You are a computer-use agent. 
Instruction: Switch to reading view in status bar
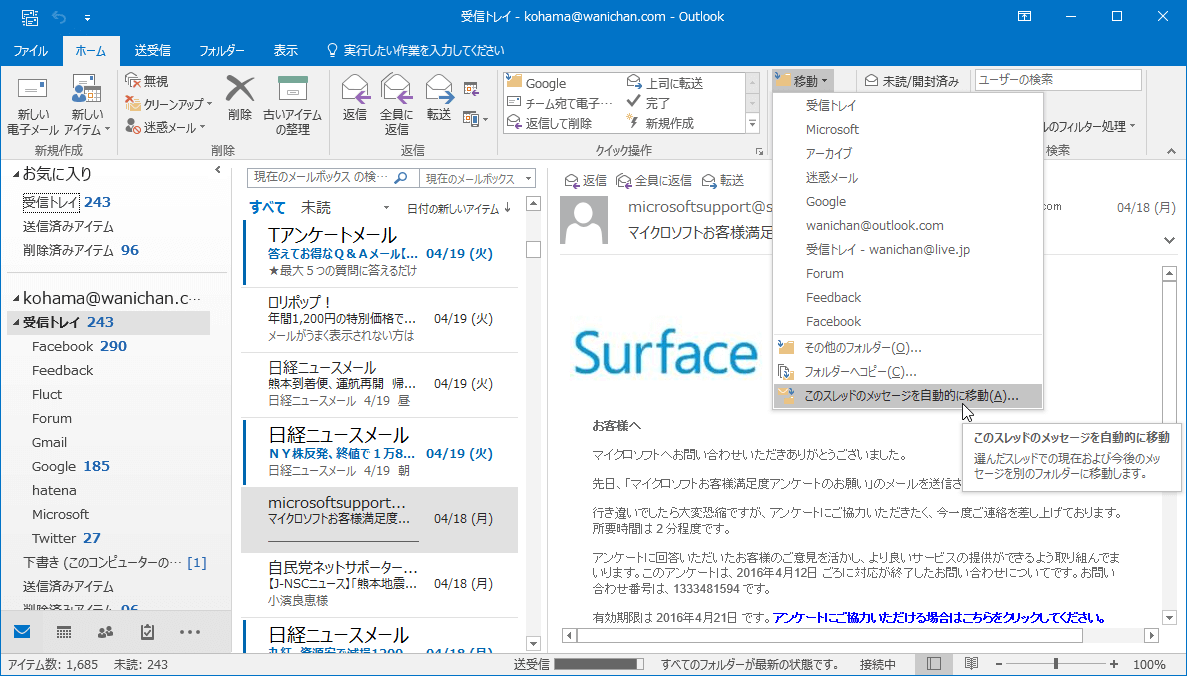[971, 664]
